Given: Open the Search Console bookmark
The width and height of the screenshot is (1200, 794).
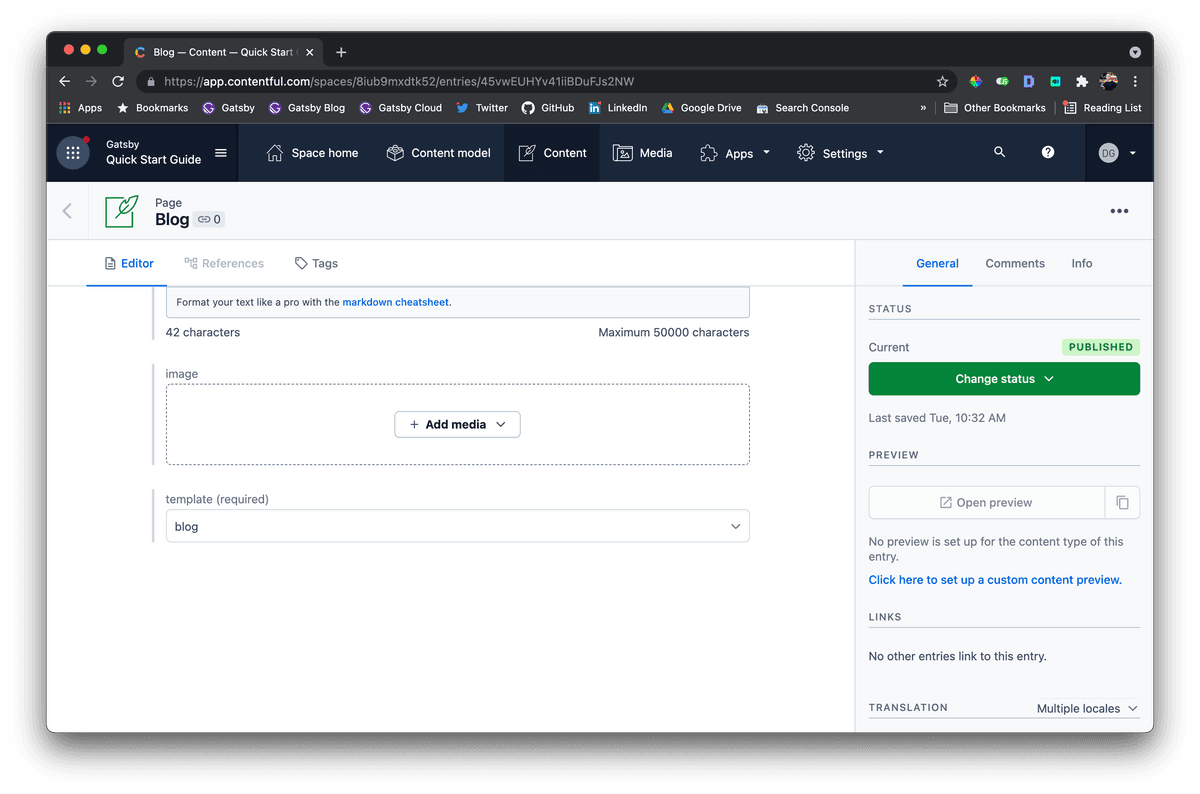Looking at the screenshot, I should coord(802,108).
